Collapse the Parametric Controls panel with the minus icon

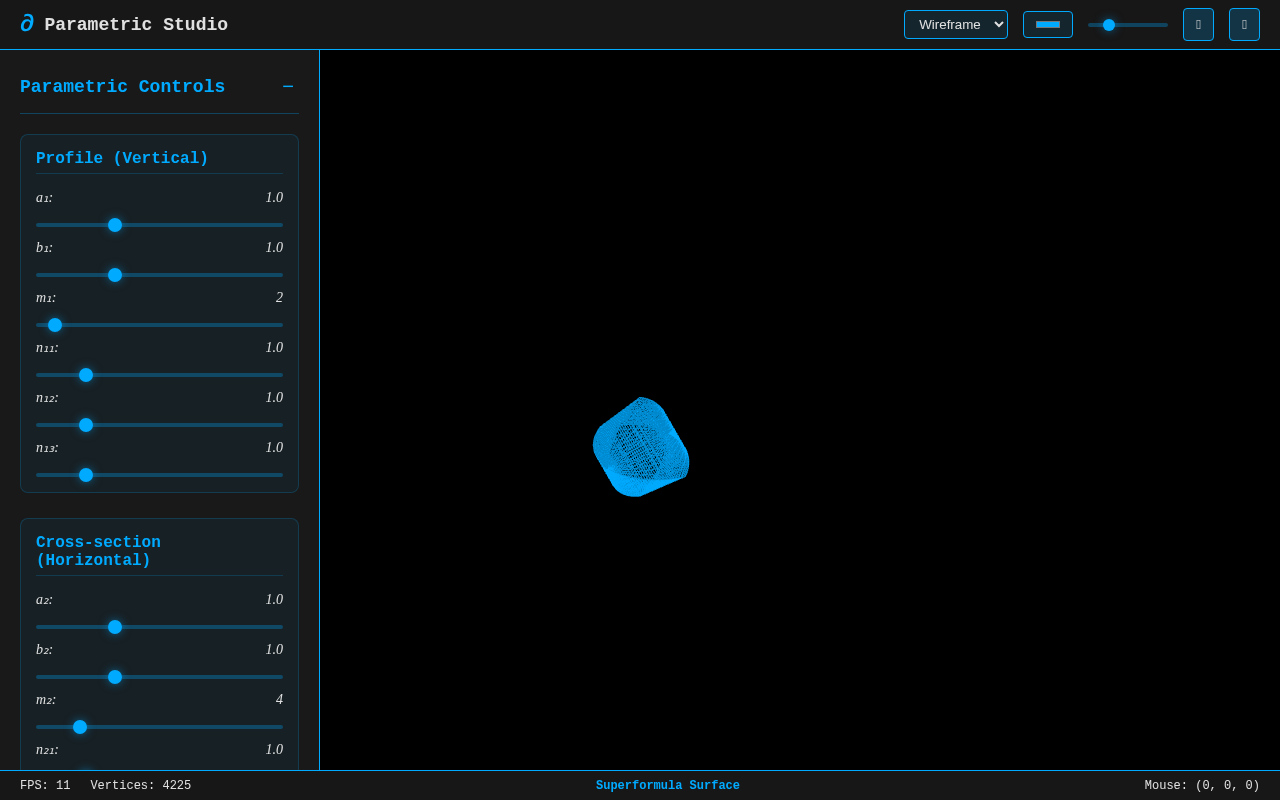[x=288, y=87]
